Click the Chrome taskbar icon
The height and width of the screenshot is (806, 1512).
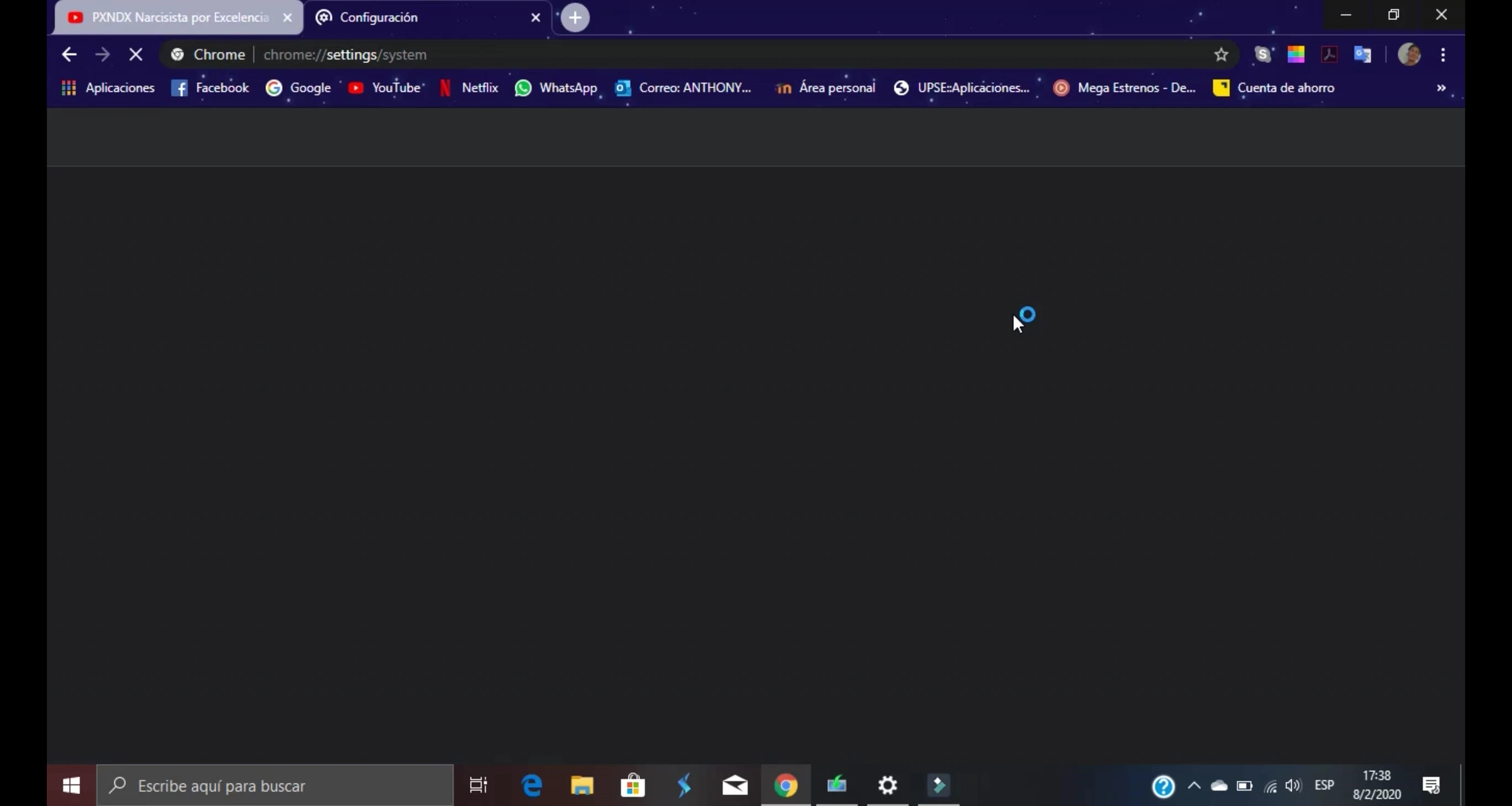[x=786, y=786]
